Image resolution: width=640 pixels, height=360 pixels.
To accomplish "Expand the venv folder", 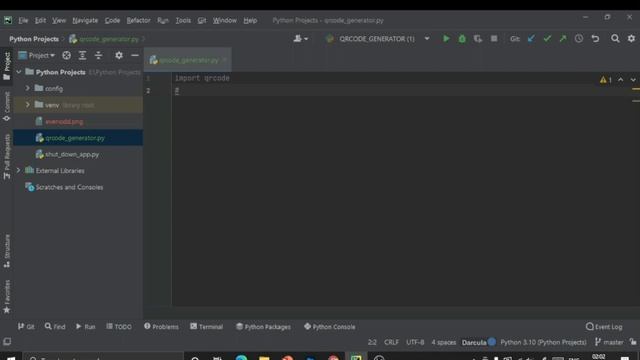I will click(28, 105).
